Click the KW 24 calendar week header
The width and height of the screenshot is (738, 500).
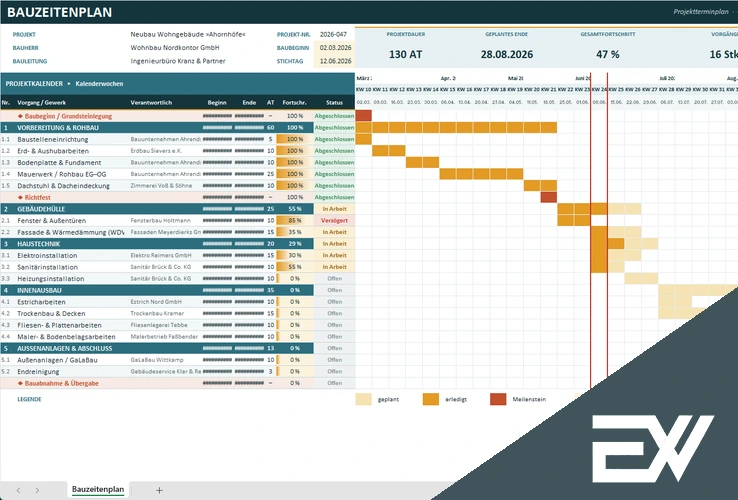coord(599,89)
